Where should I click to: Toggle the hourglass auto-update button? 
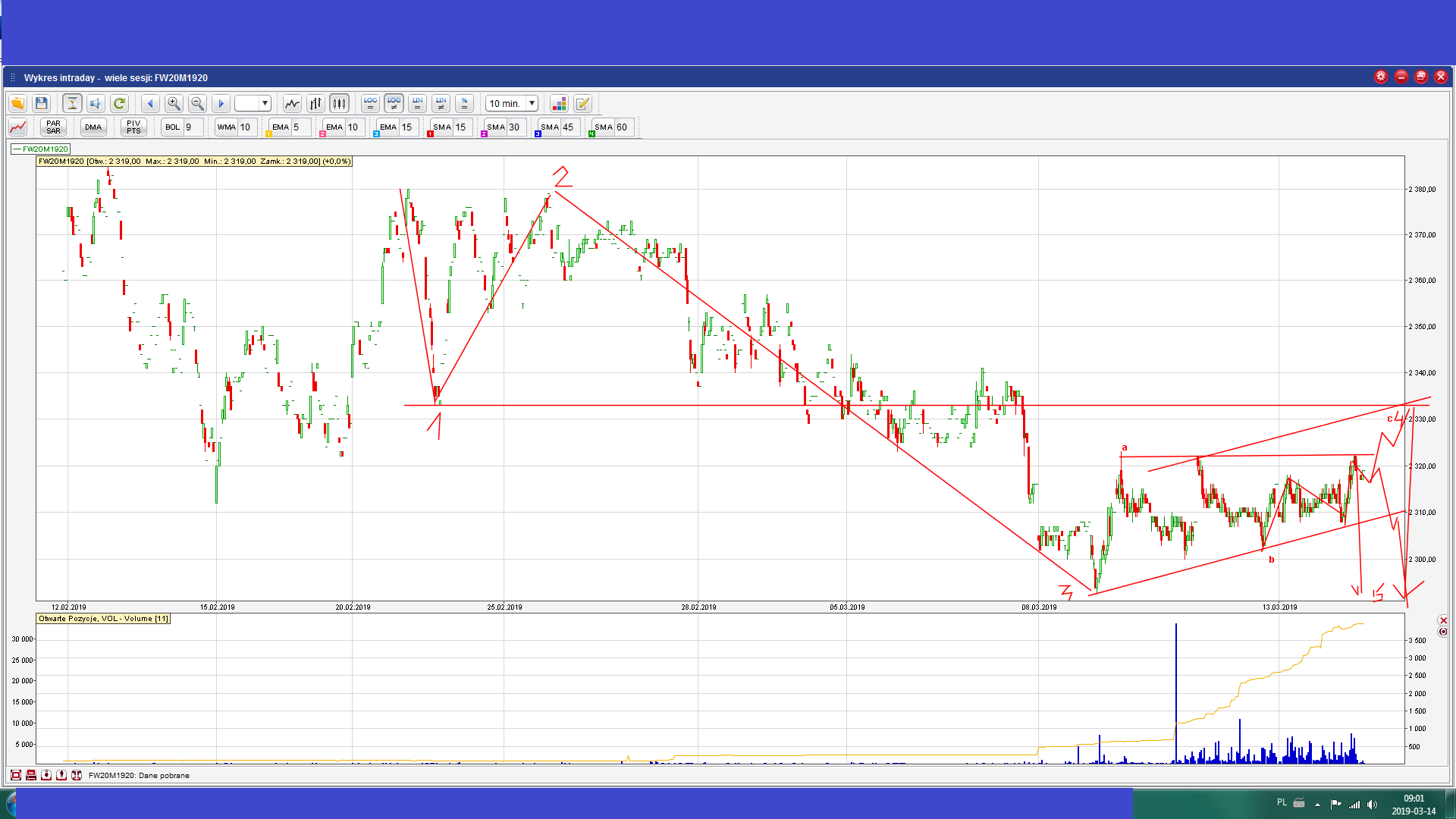(x=72, y=104)
